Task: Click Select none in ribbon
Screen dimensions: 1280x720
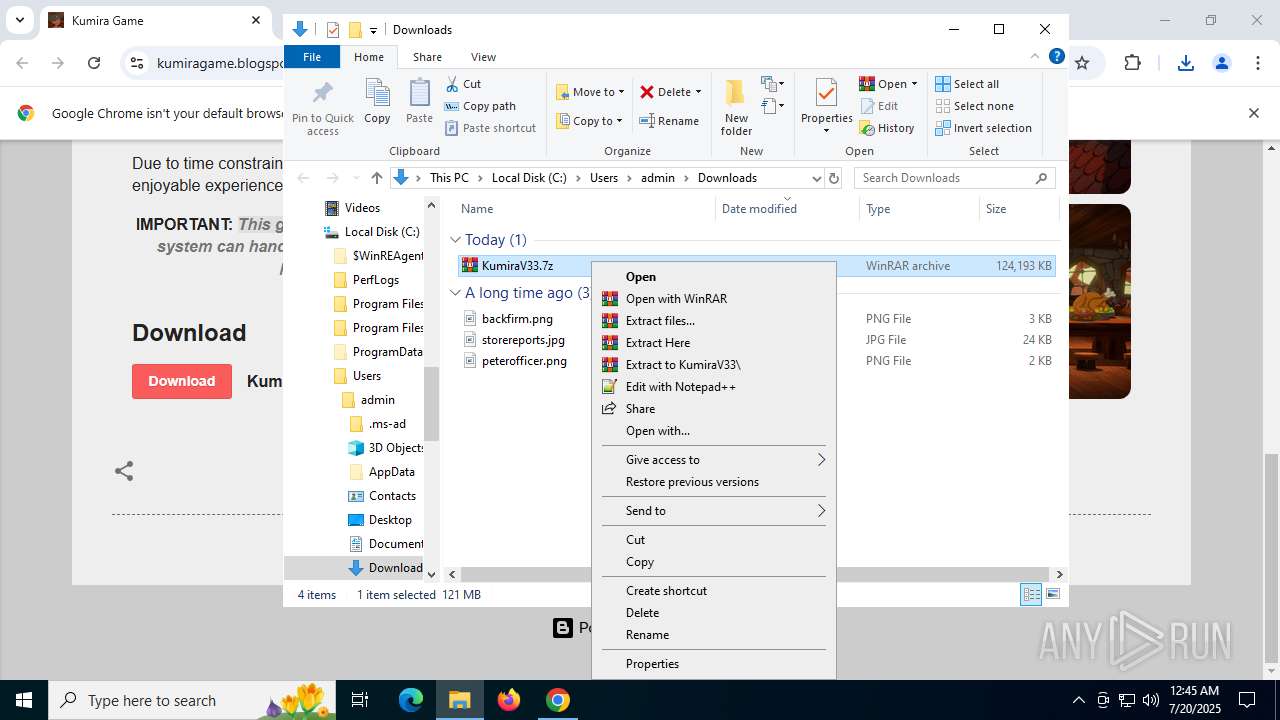Action: (x=975, y=106)
